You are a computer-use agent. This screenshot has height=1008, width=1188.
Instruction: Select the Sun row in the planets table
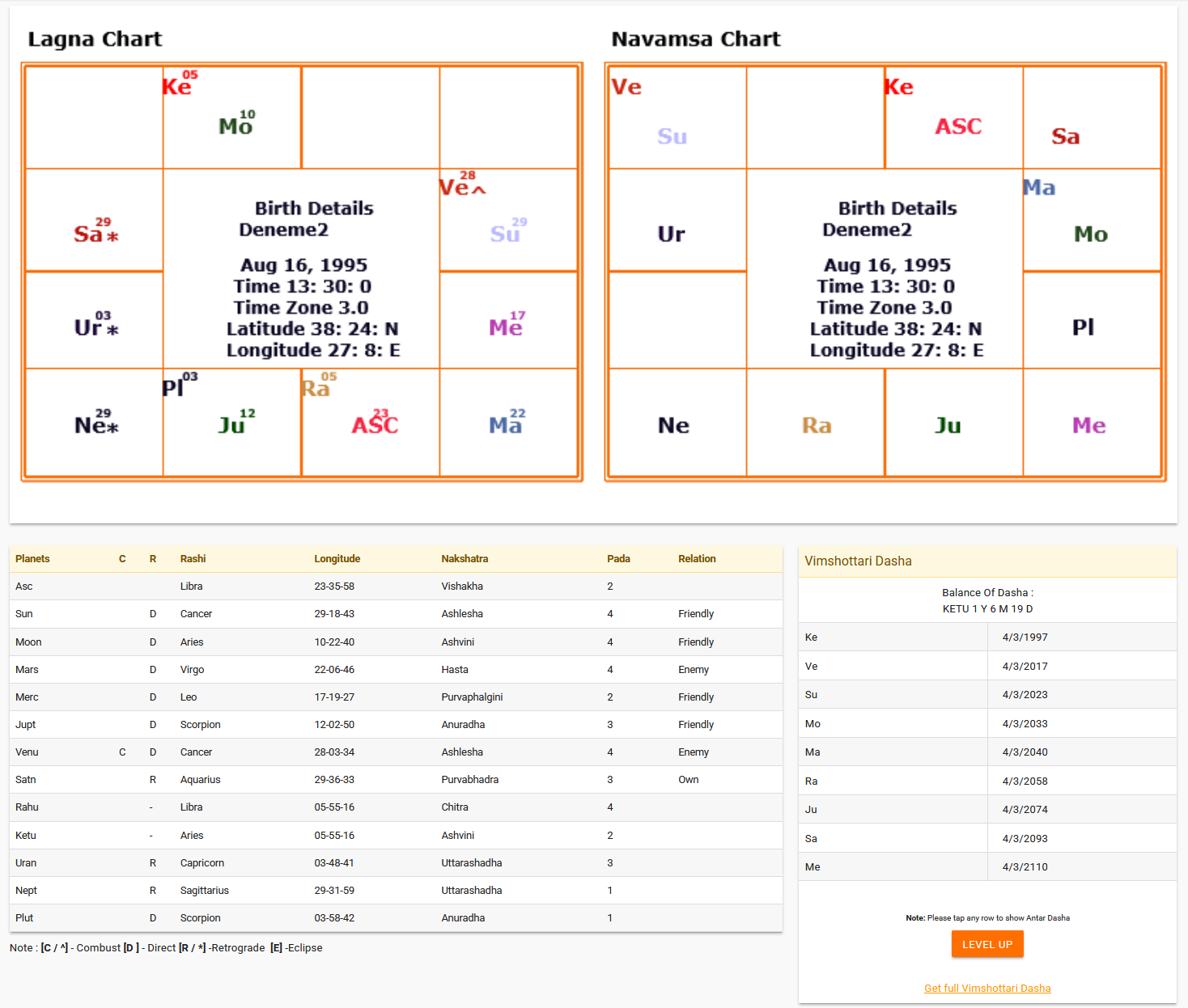396,614
